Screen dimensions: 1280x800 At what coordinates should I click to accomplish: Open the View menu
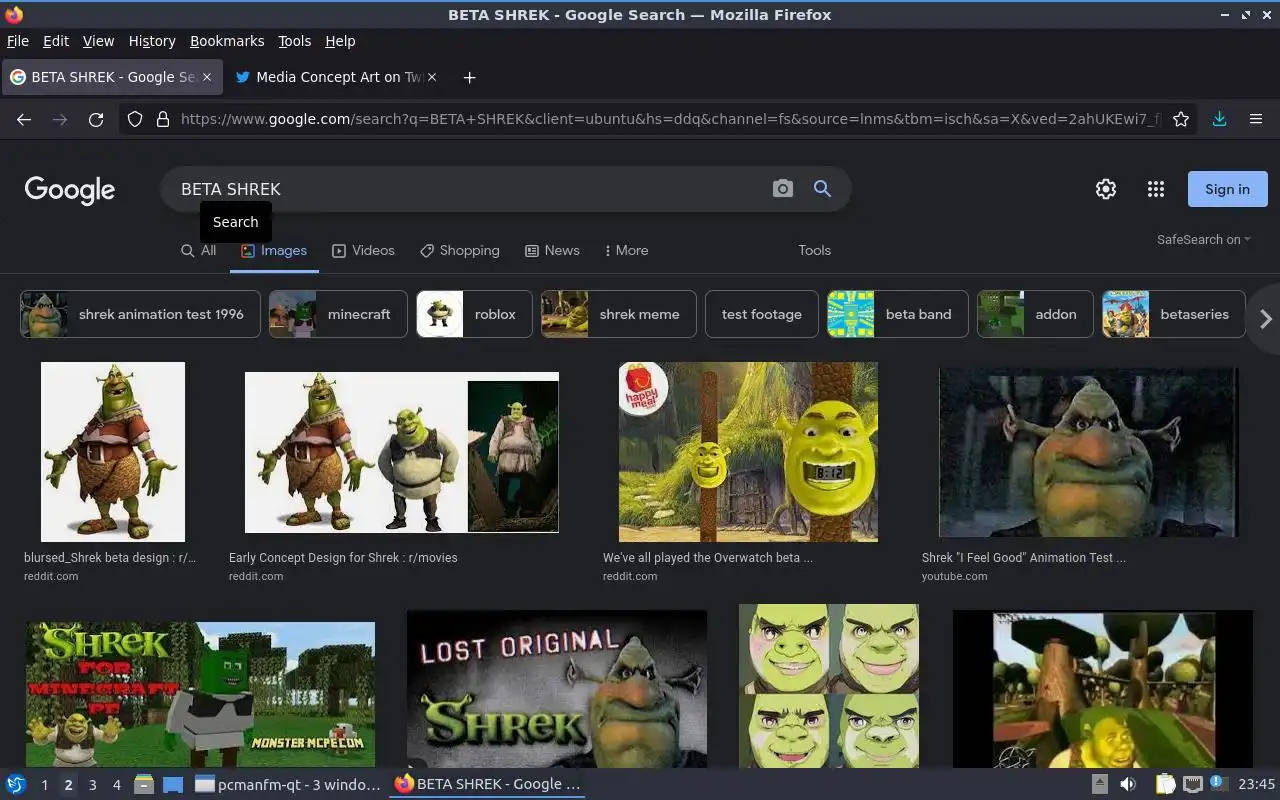tap(98, 41)
